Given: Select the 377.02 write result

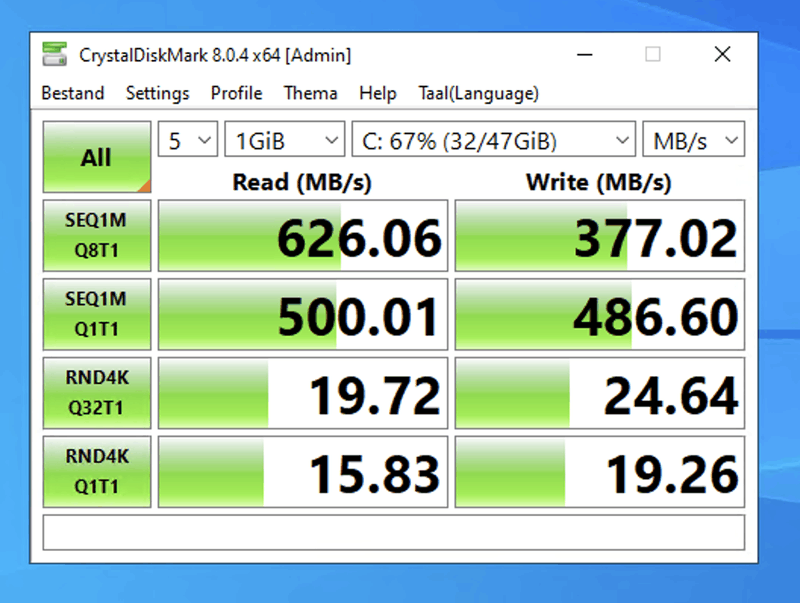Looking at the screenshot, I should 600,236.
